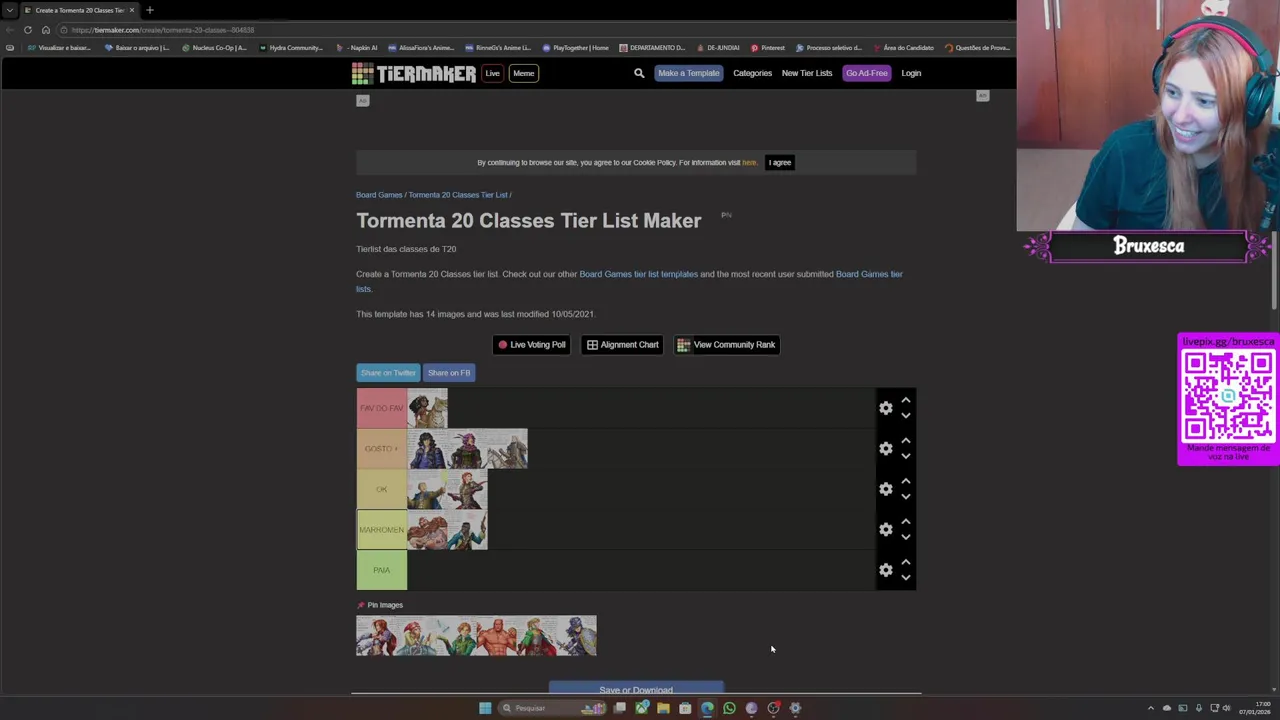Open the Login page
This screenshot has width=1280, height=720.
click(x=911, y=73)
